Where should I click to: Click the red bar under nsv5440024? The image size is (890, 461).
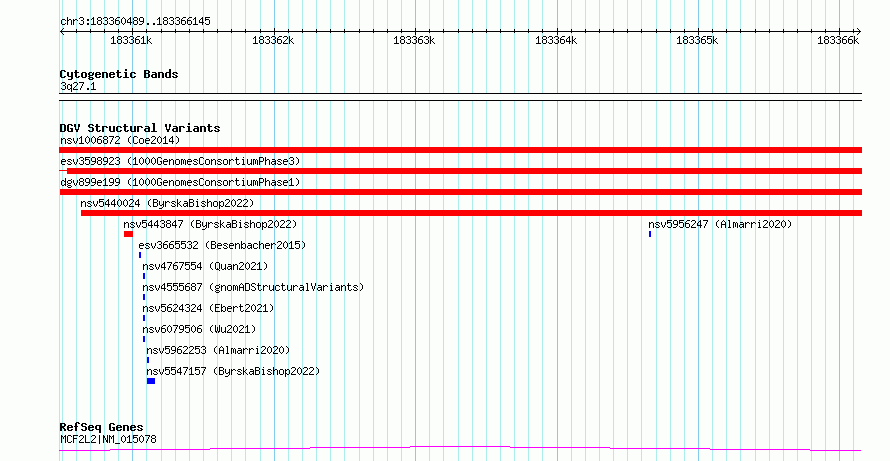coord(471,213)
